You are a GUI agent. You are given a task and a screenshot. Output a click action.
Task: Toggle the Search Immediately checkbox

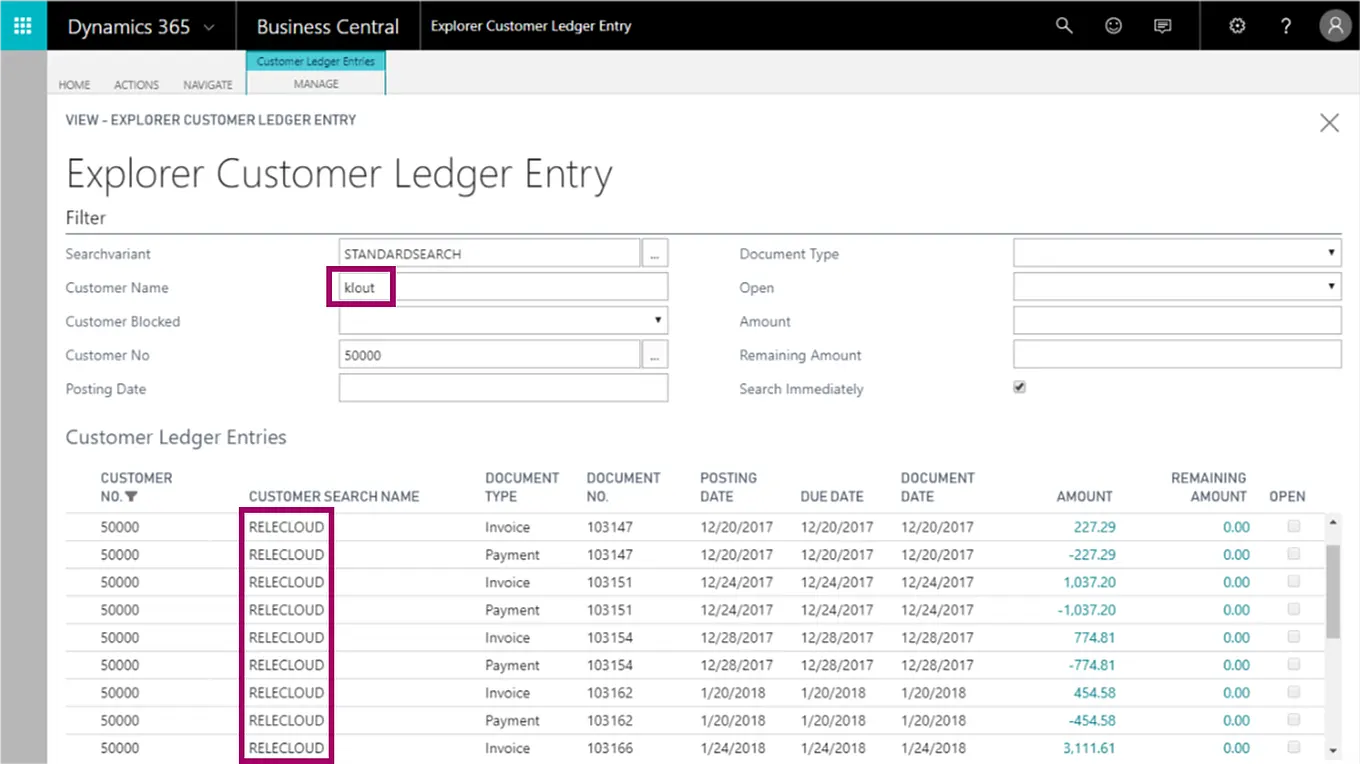click(x=1019, y=387)
